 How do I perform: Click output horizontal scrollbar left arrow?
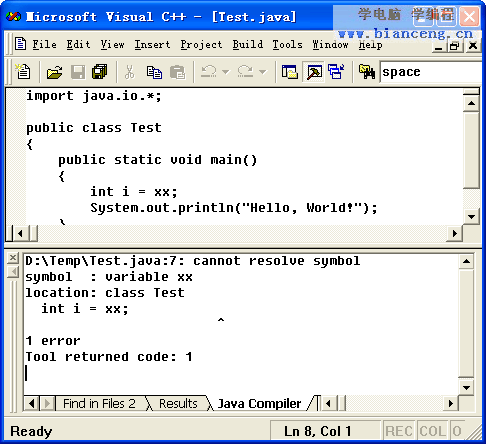pyautogui.click(x=328, y=404)
